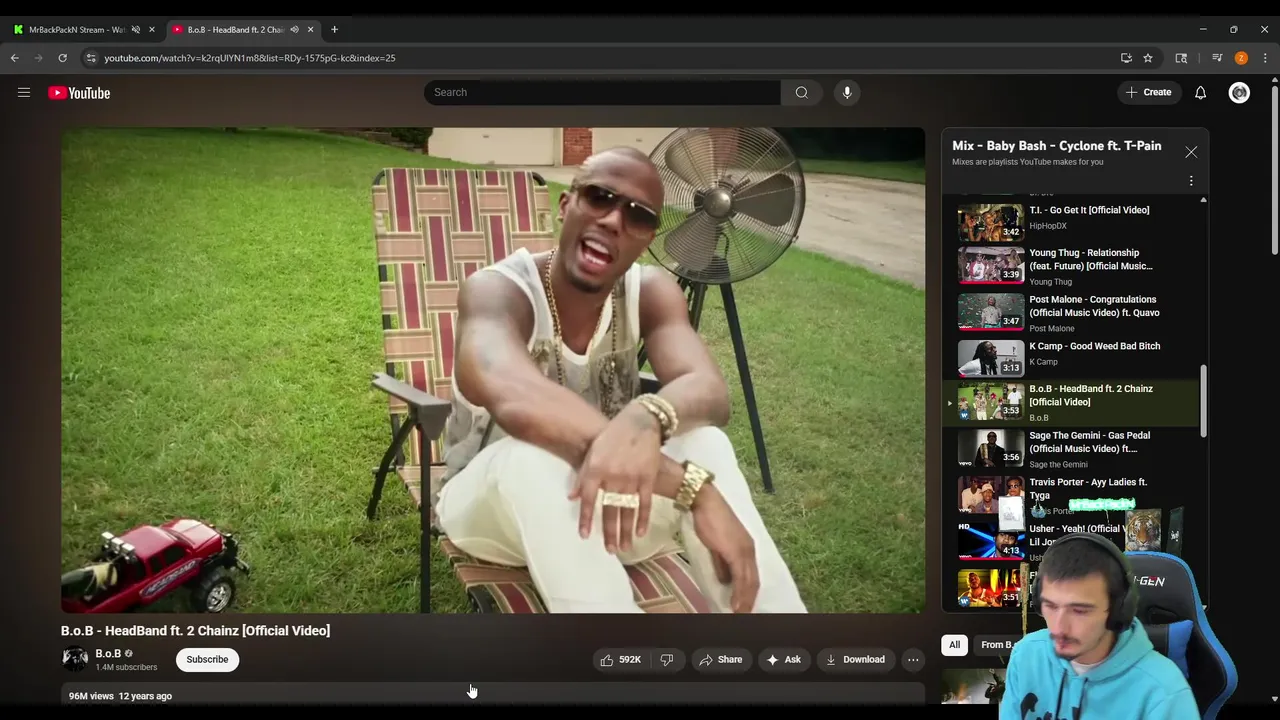Click the K Camp video thumbnail

point(991,357)
